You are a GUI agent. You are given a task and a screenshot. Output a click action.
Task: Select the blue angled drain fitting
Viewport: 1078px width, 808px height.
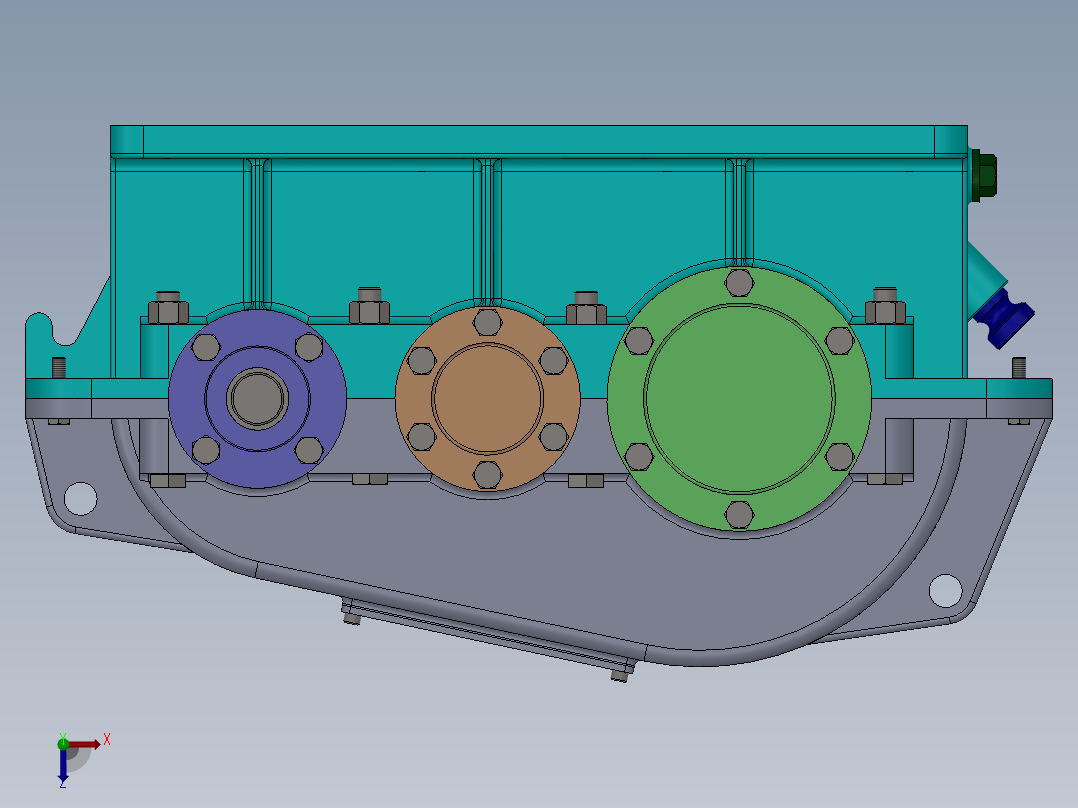pyautogui.click(x=1003, y=315)
